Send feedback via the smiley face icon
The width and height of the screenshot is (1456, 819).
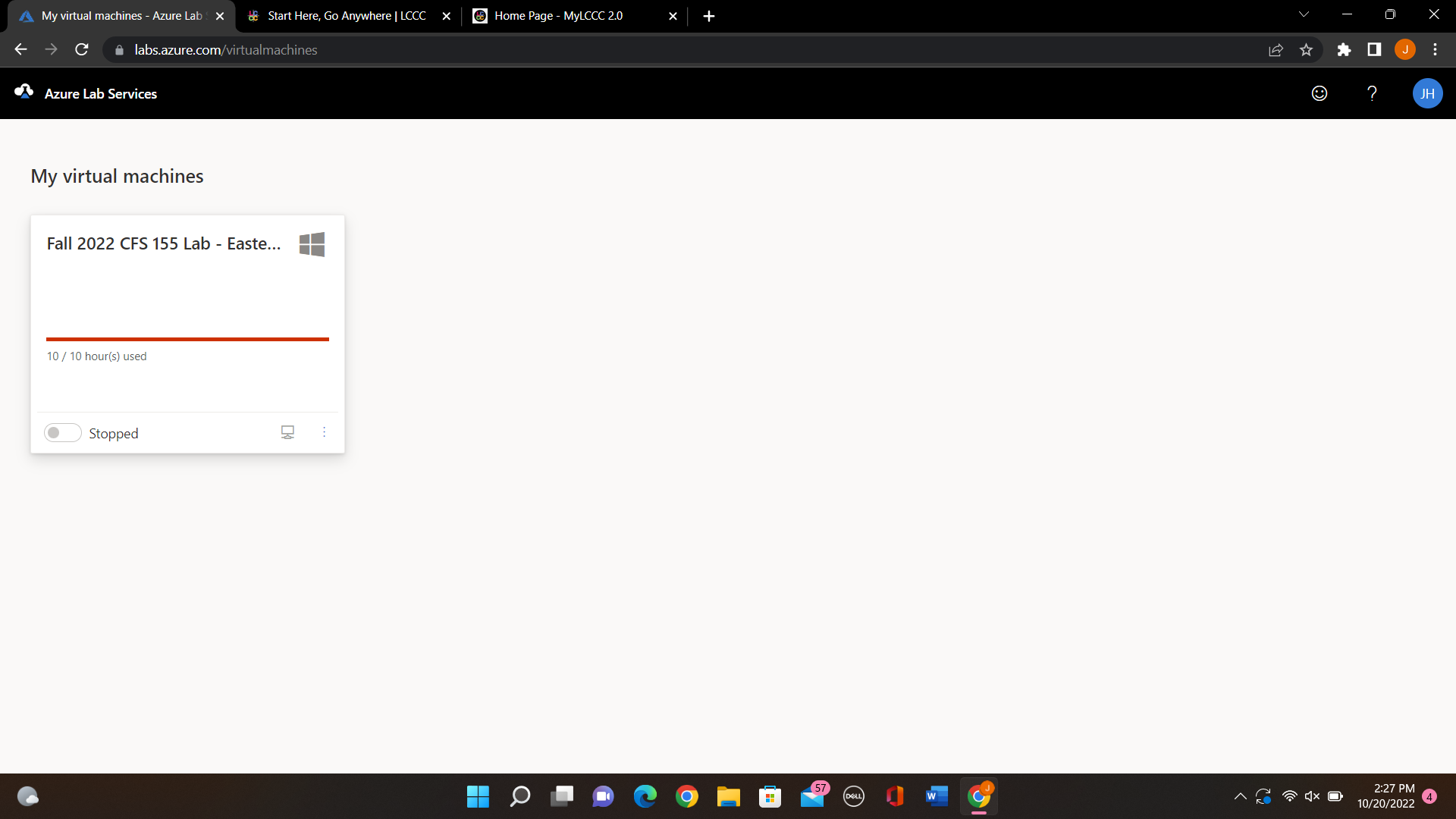point(1319,93)
